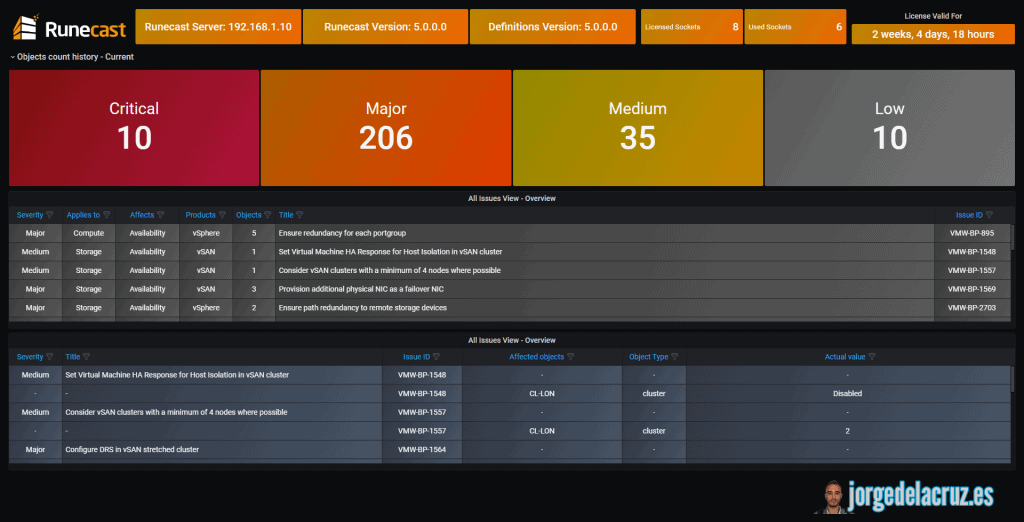Click the Major 206 stat panel
This screenshot has width=1024, height=522.
386,128
